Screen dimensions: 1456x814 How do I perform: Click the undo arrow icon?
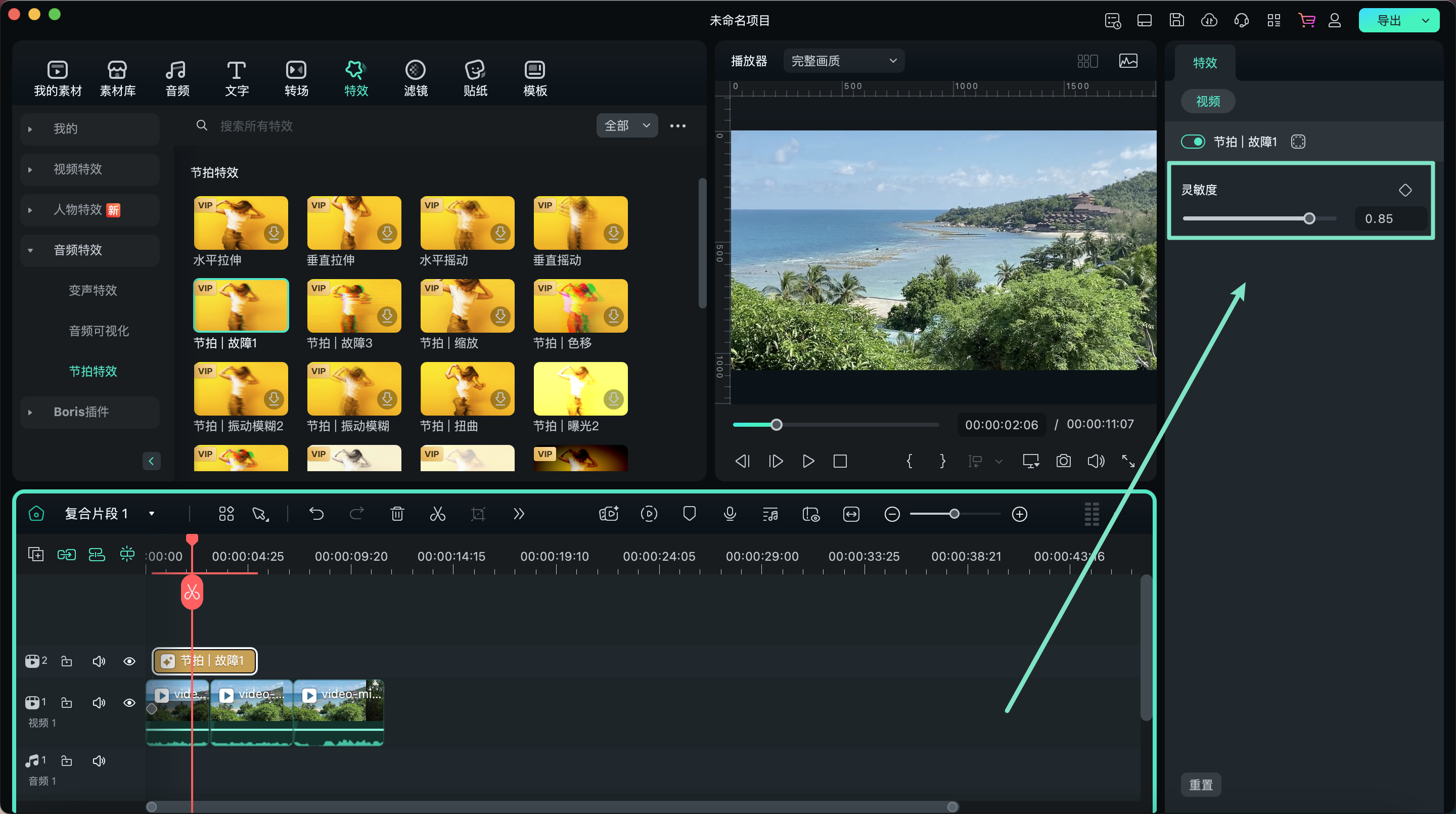click(316, 514)
